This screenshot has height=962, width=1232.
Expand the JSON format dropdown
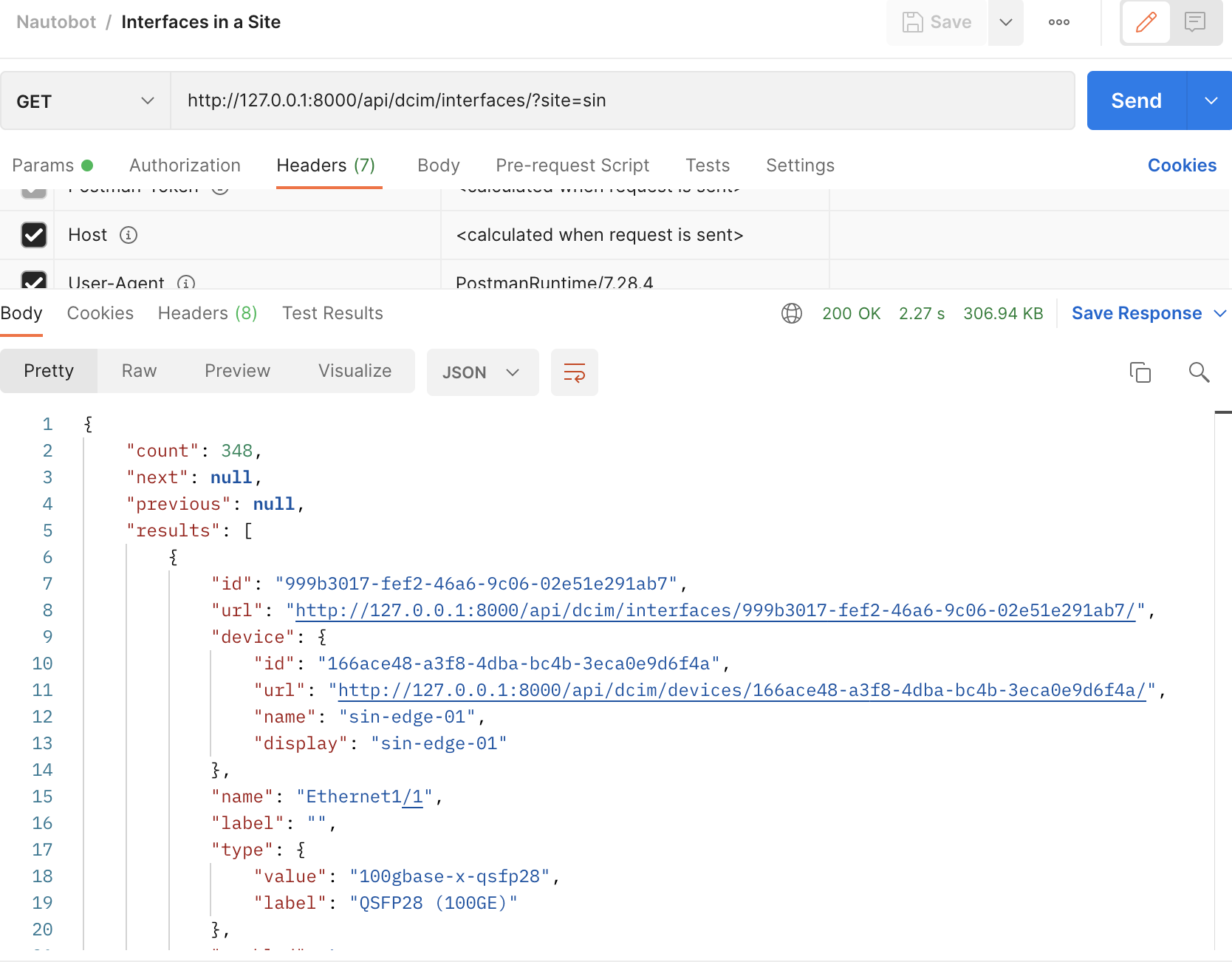point(482,372)
